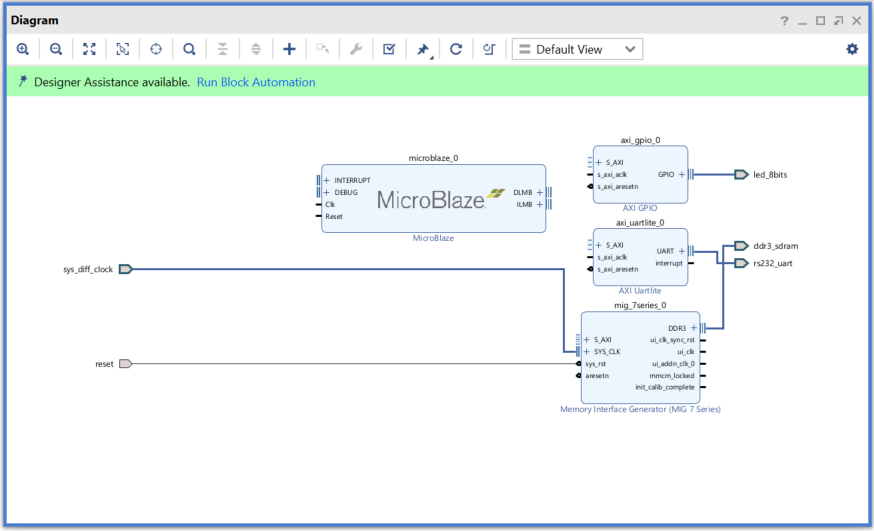Image resolution: width=874 pixels, height=531 pixels.
Task: Click the Optimize Routing icon
Action: [x=489, y=49]
